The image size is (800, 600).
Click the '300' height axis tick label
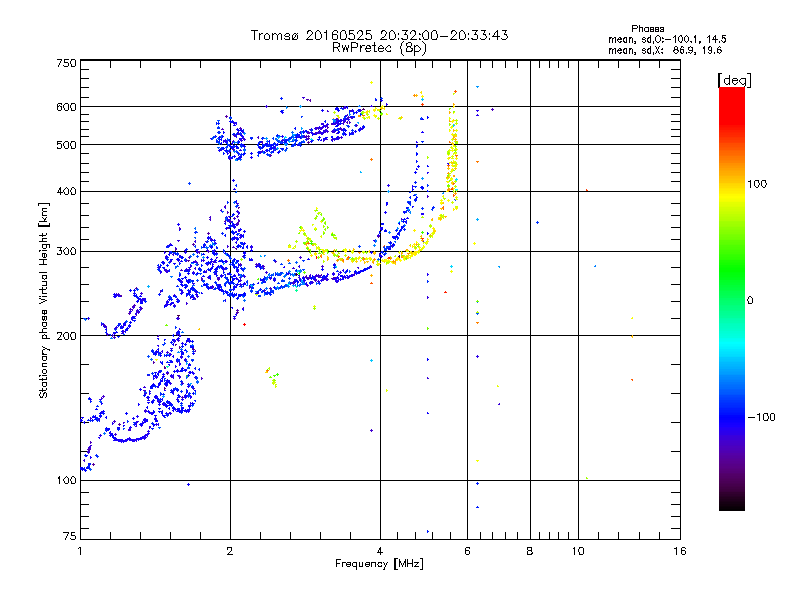tap(66, 252)
